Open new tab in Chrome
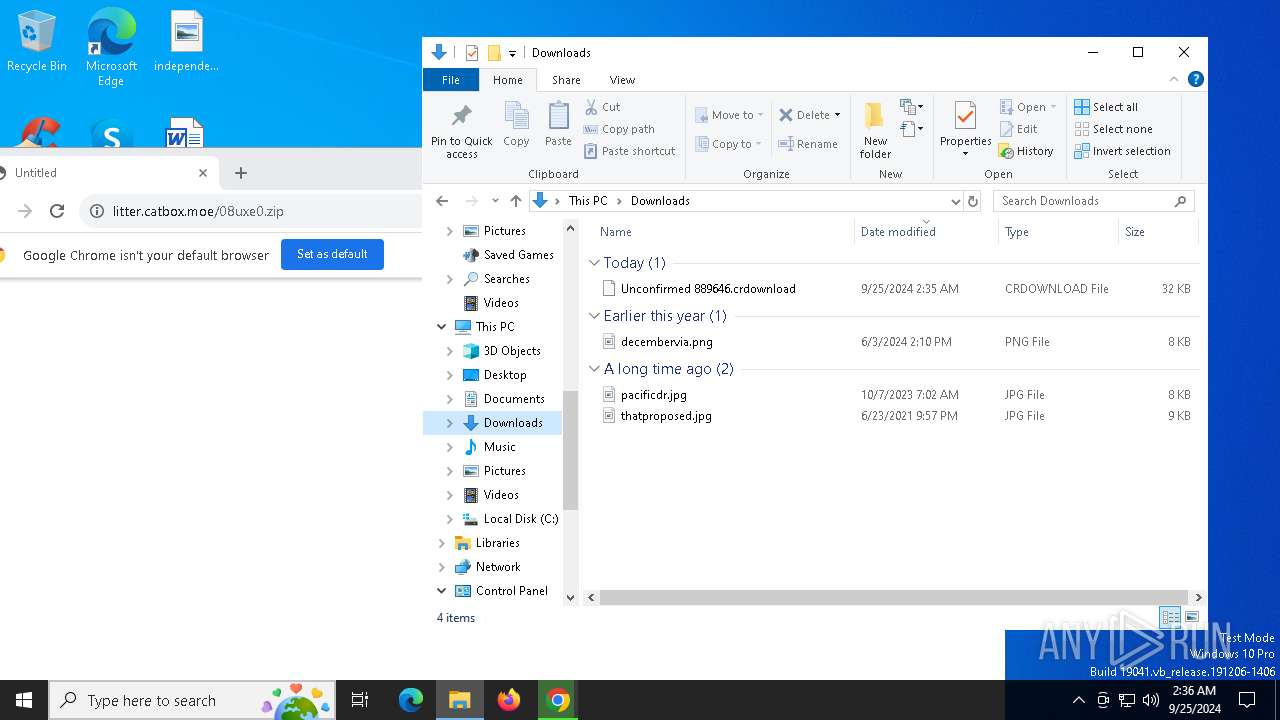The width and height of the screenshot is (1280, 720). (x=240, y=173)
